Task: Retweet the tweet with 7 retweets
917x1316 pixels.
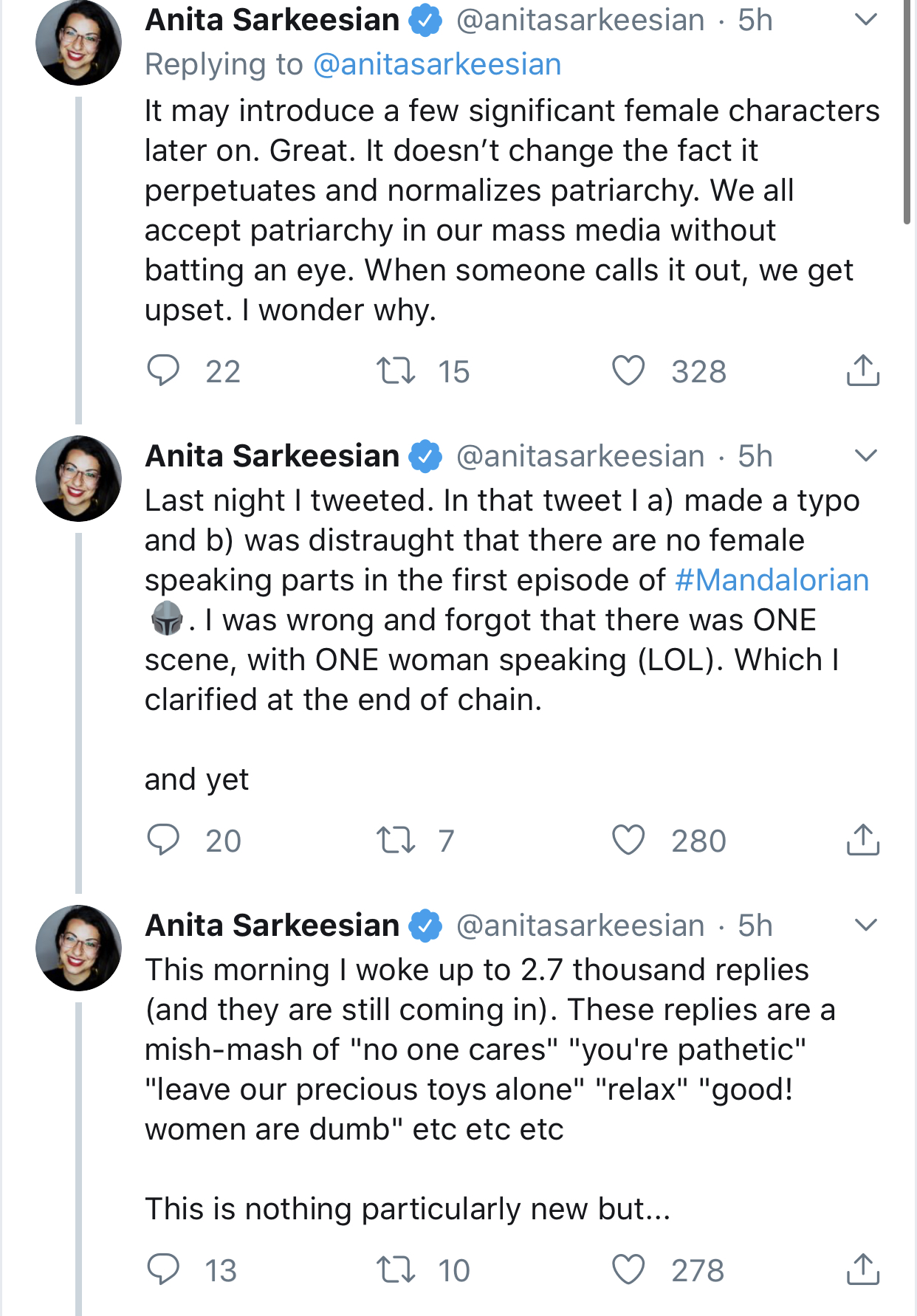Action: coord(396,840)
